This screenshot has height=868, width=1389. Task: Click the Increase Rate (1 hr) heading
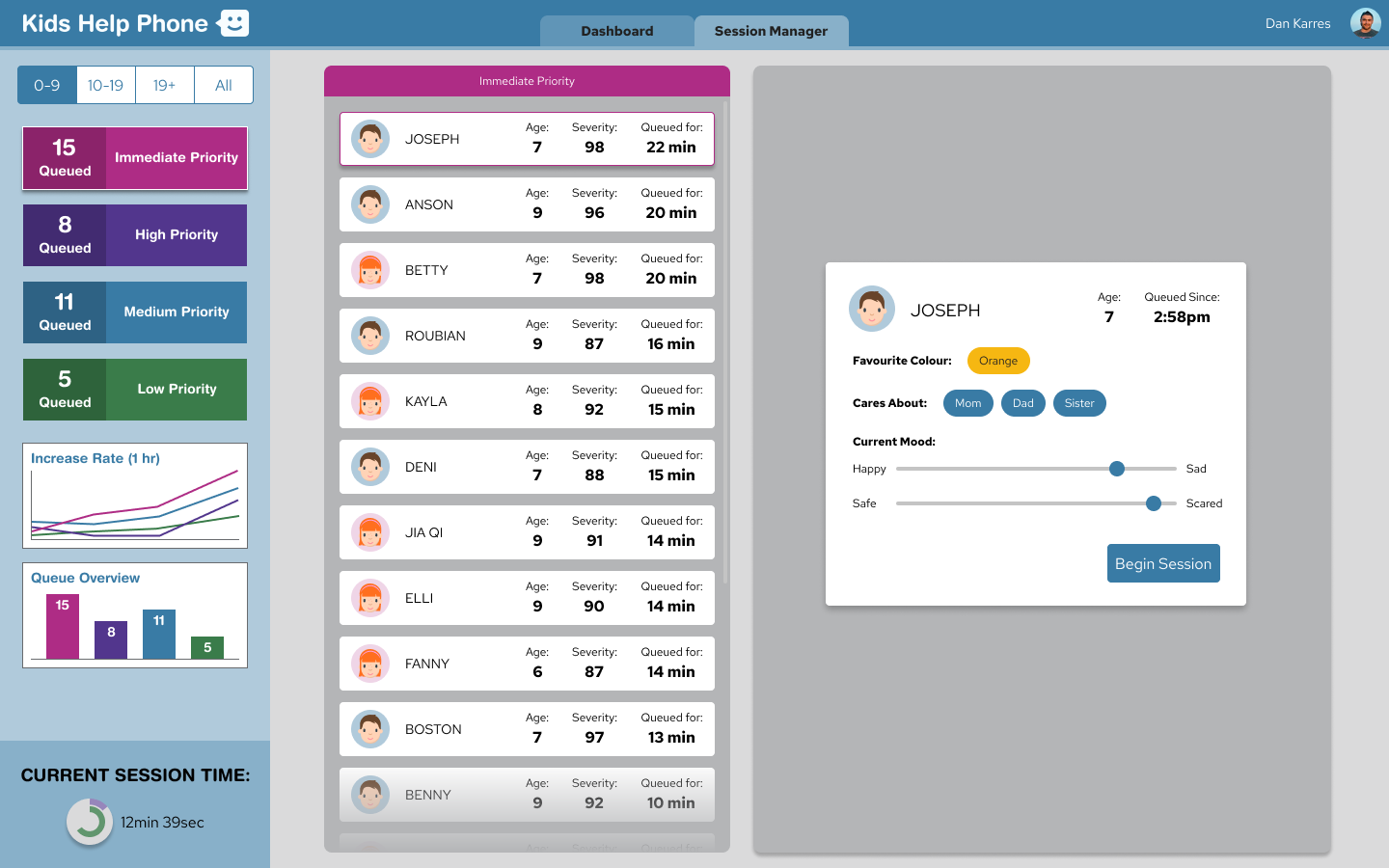95,458
